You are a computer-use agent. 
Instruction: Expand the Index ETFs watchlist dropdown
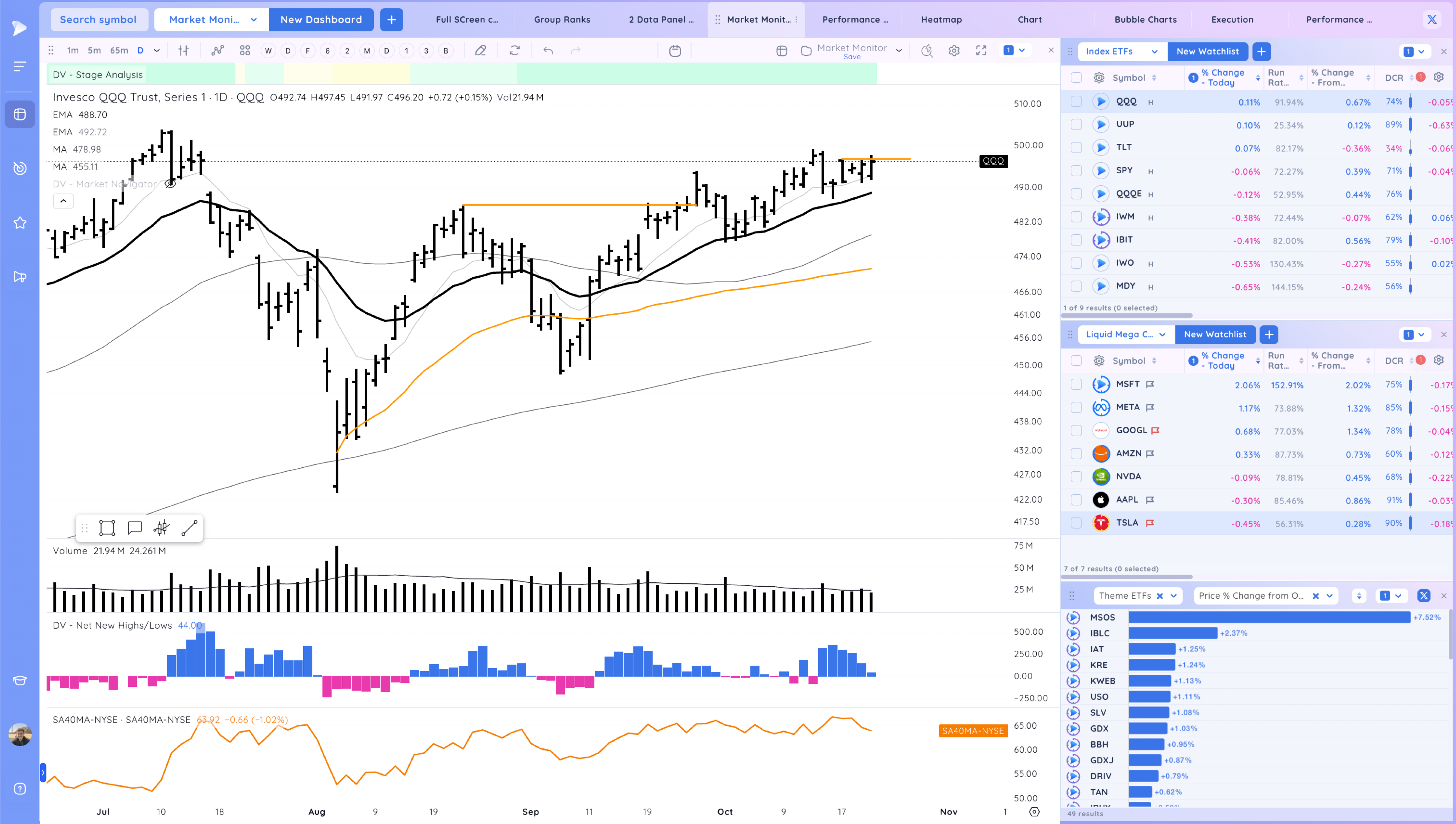(x=1154, y=52)
